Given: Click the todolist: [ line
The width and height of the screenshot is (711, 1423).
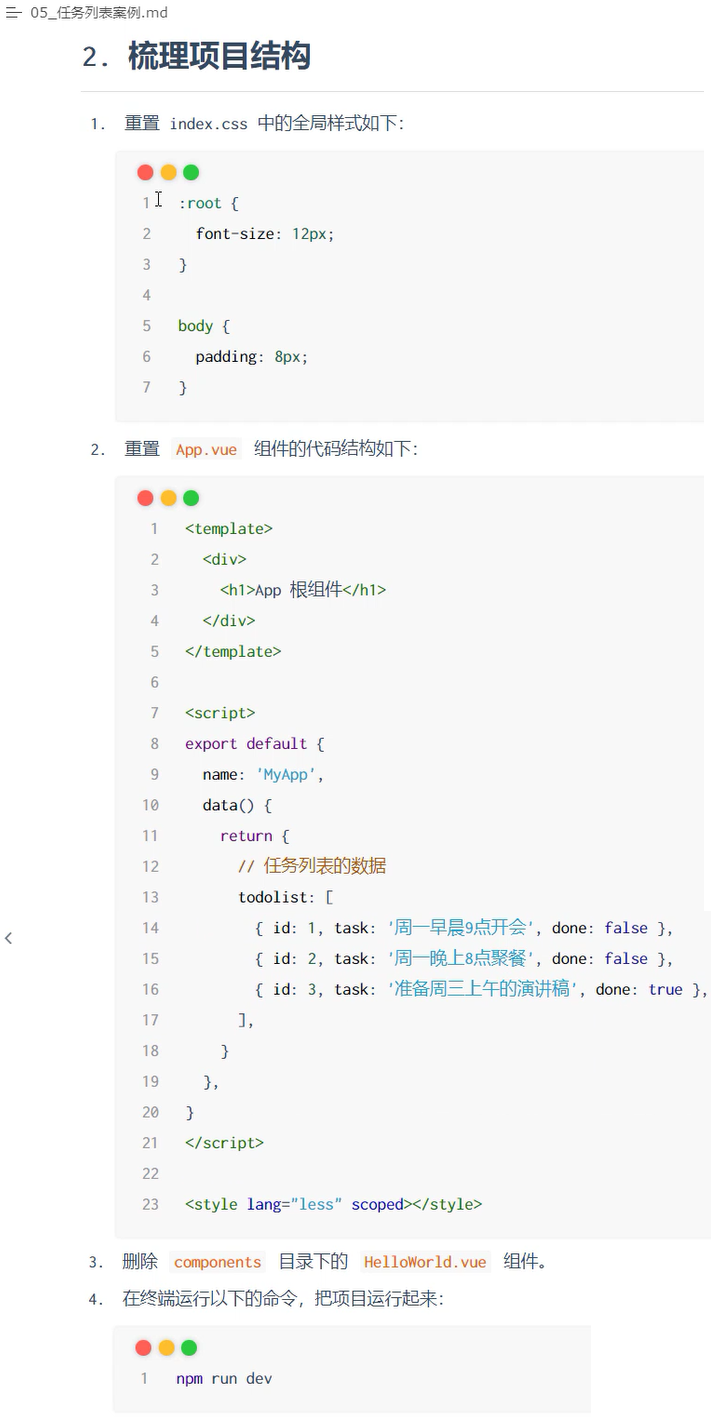Looking at the screenshot, I should (x=286, y=898).
